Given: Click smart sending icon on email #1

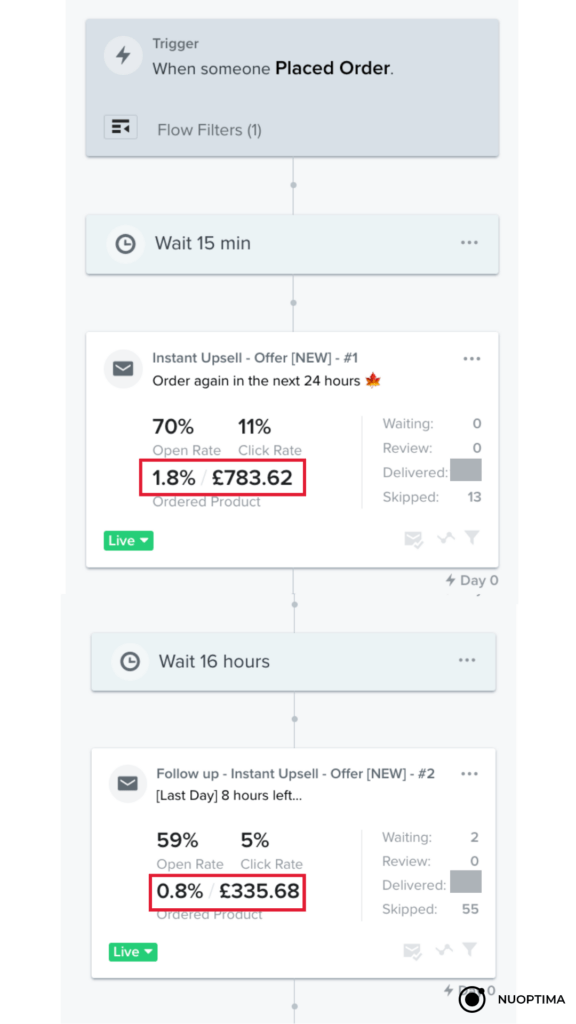Looking at the screenshot, I should [413, 539].
